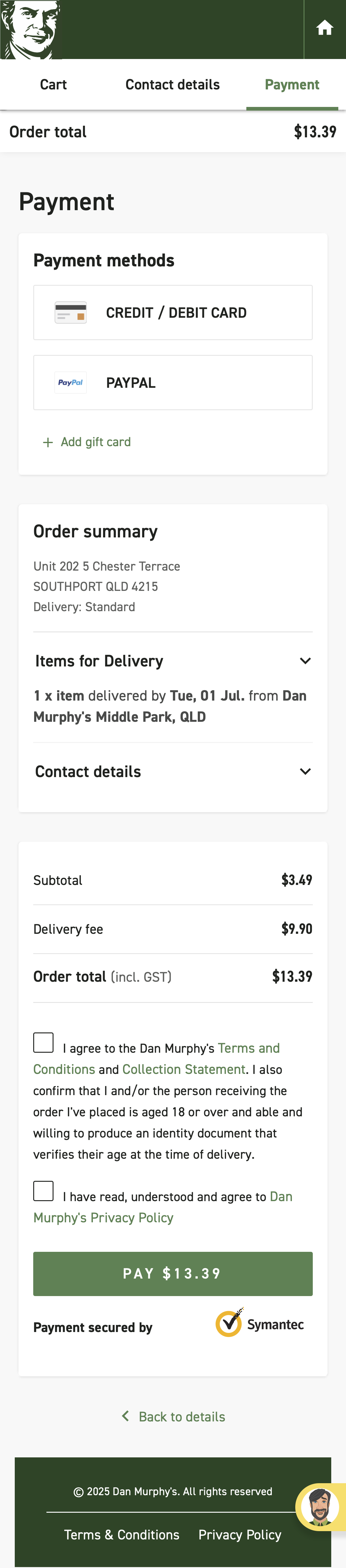
Task: Collapse the Items for Delivery section
Action: pyautogui.click(x=306, y=660)
